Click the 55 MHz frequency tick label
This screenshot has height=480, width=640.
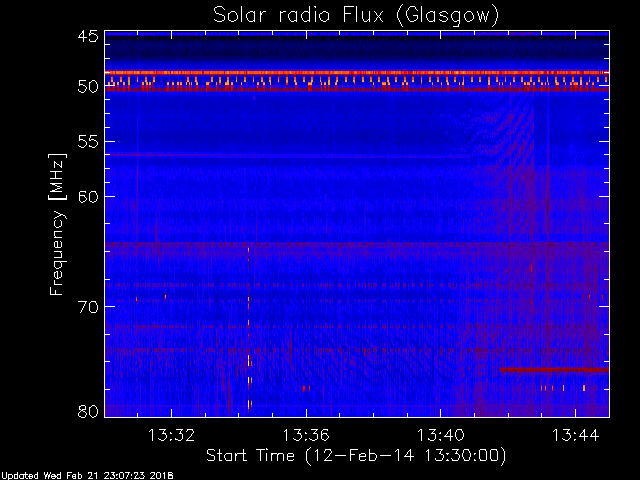[x=88, y=142]
